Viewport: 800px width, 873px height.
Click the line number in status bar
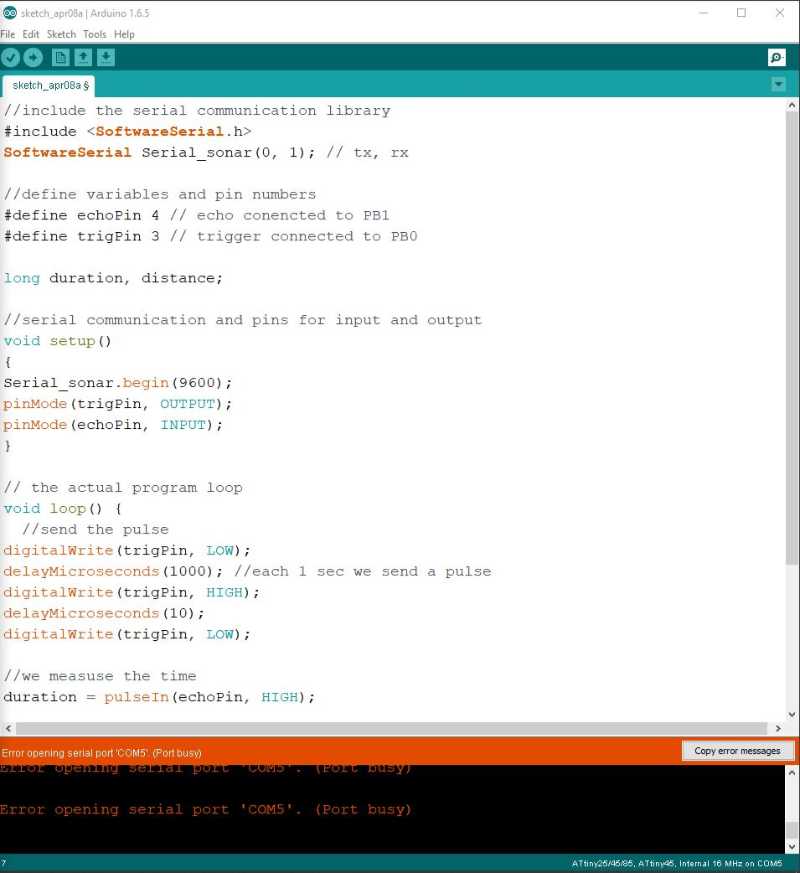pyautogui.click(x=3, y=863)
